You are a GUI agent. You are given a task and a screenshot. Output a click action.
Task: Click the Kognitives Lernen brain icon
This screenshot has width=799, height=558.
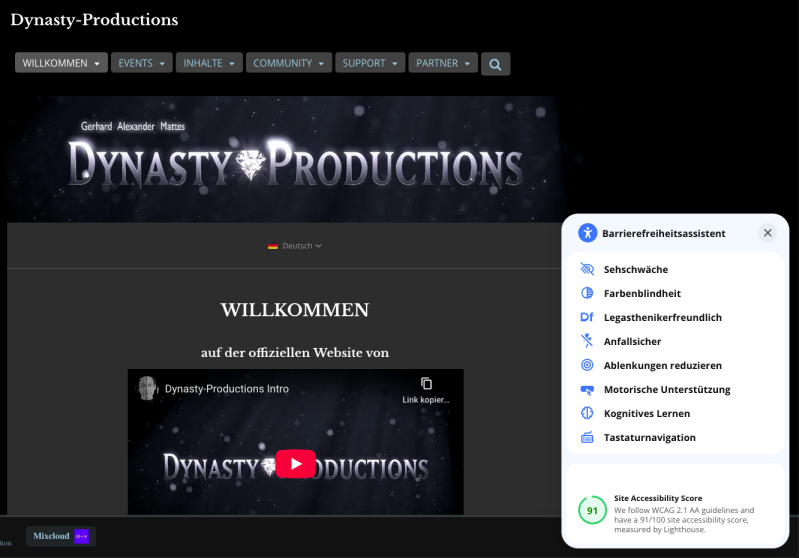(587, 413)
